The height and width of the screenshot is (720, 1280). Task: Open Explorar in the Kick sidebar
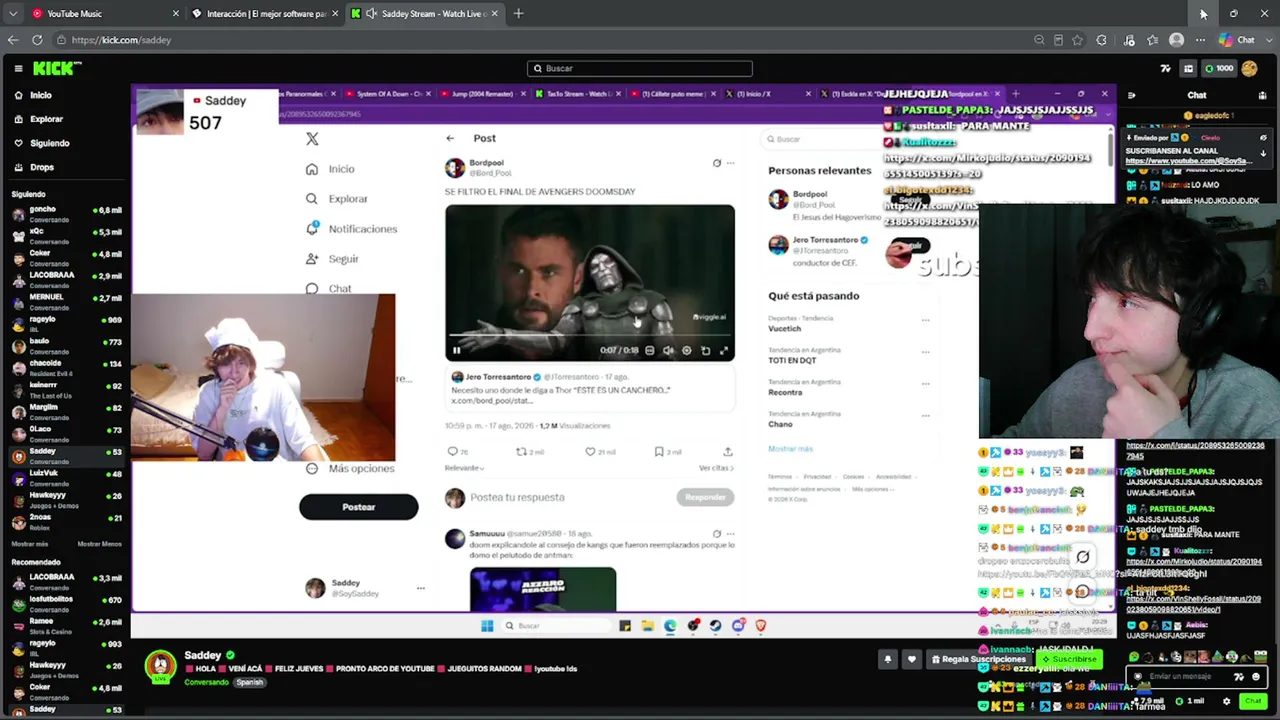point(38,119)
